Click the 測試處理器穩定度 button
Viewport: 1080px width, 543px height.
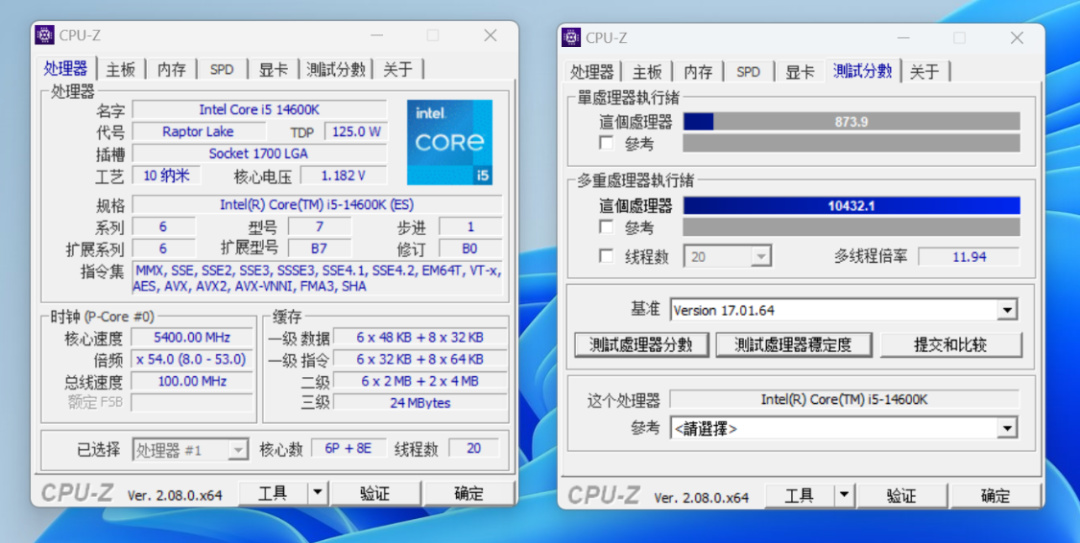point(793,345)
